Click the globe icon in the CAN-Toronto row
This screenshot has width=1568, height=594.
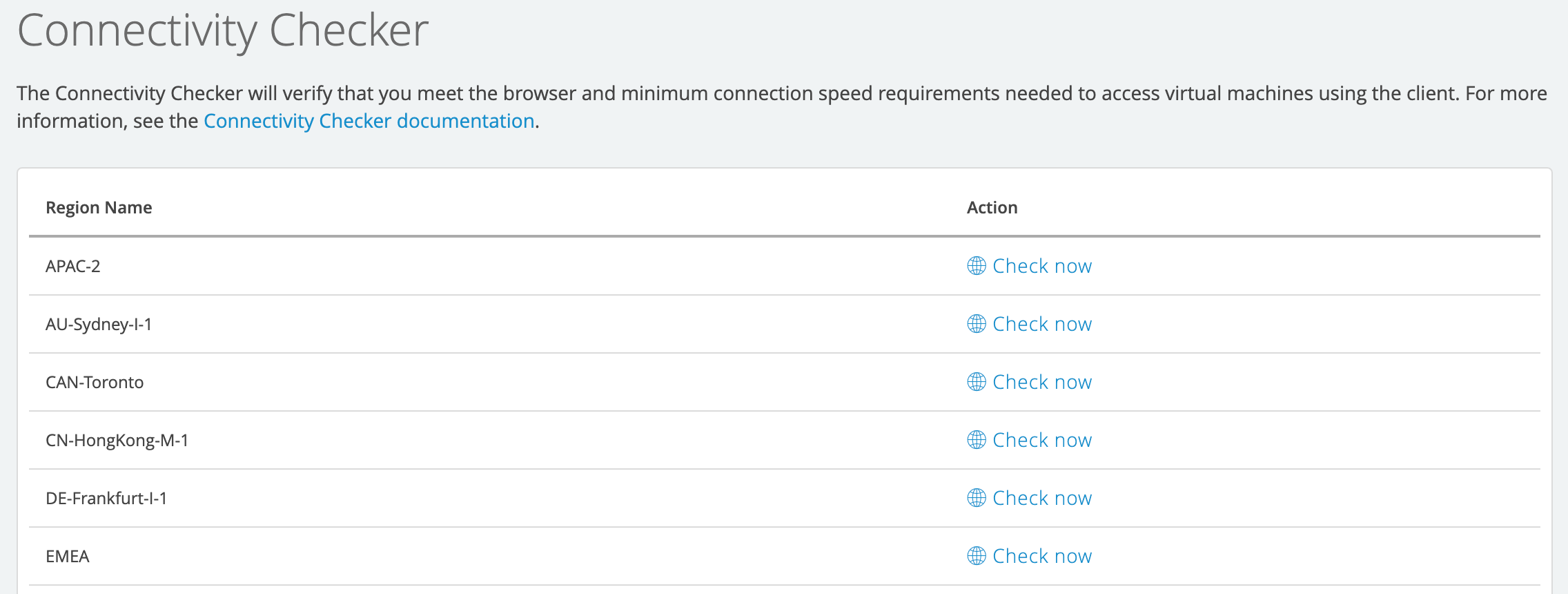point(976,382)
